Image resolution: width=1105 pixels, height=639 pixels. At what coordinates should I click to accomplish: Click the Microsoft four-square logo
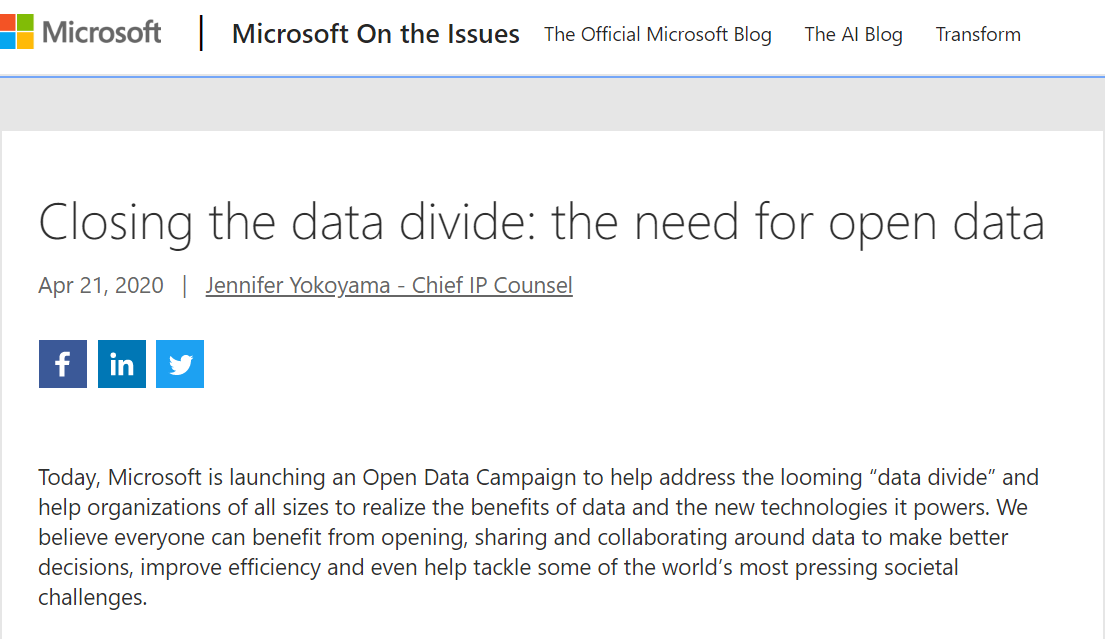pyautogui.click(x=16, y=32)
